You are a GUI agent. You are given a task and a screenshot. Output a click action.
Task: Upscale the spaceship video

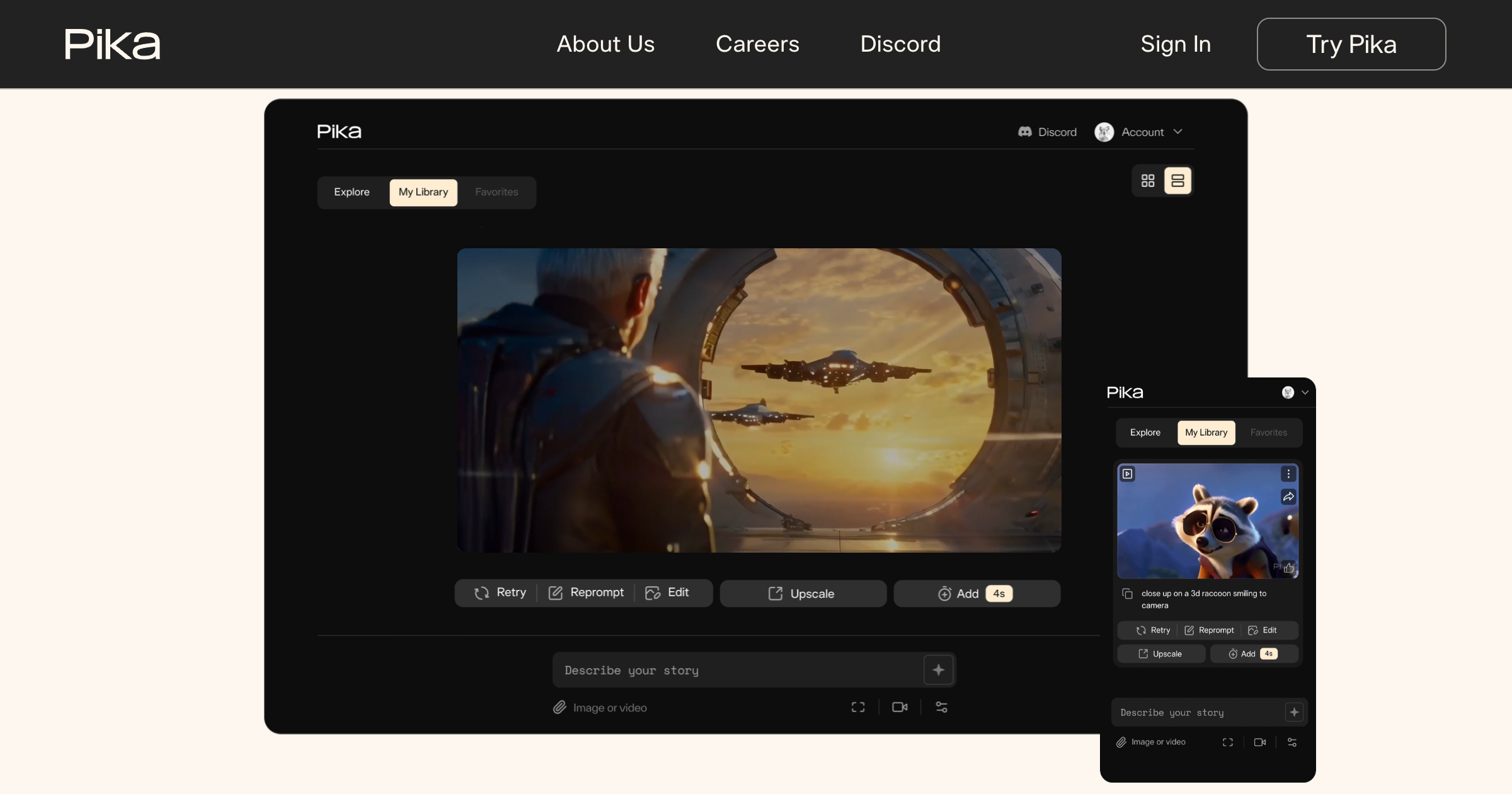(x=803, y=593)
